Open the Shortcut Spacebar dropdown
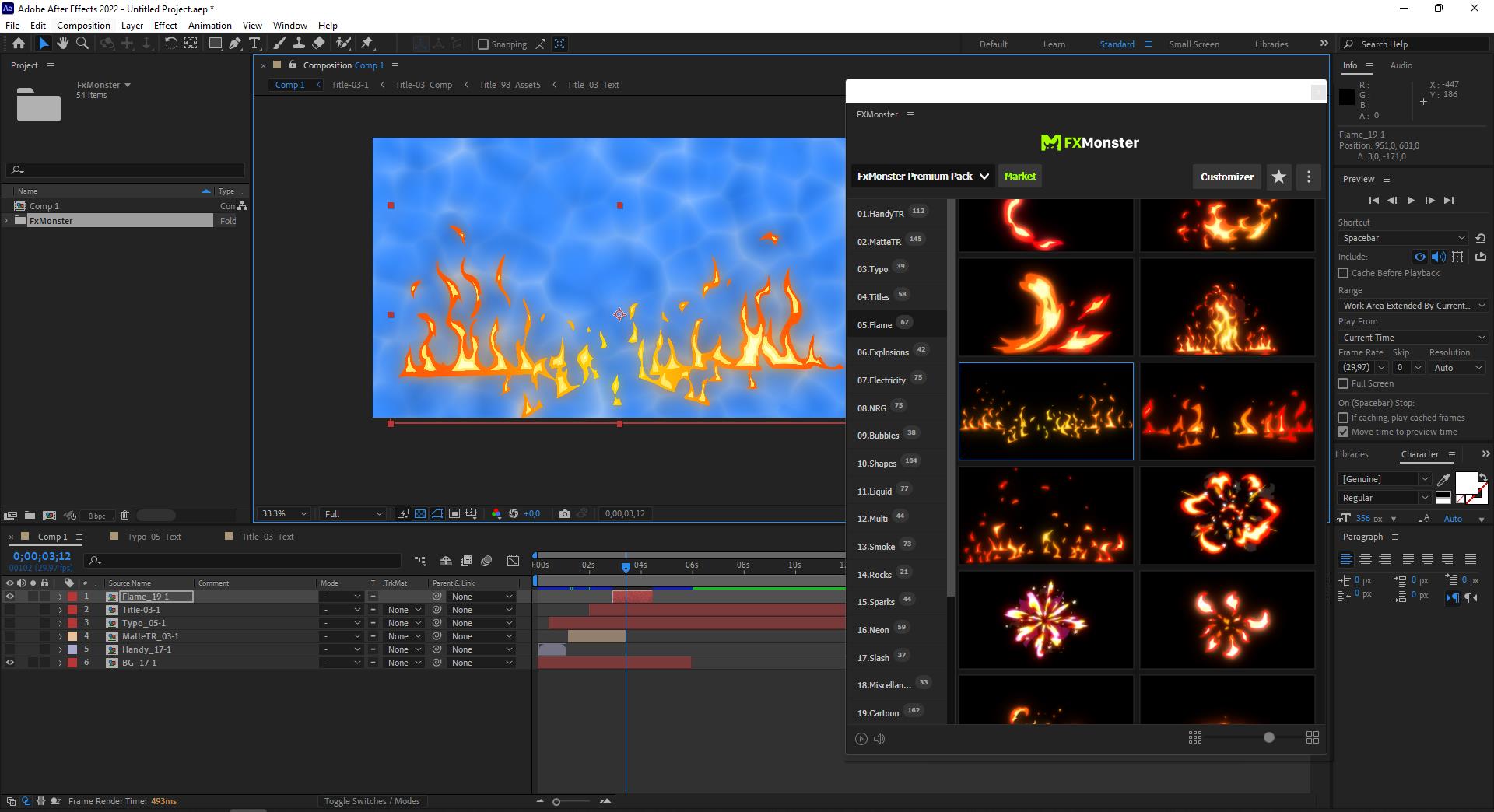Viewport: 1494px width, 812px height. point(1404,238)
